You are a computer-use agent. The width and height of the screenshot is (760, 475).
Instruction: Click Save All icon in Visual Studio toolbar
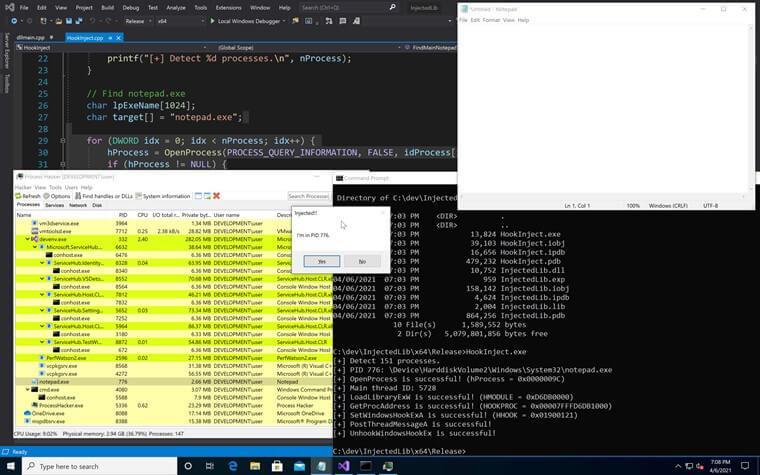pyautogui.click(x=79, y=21)
